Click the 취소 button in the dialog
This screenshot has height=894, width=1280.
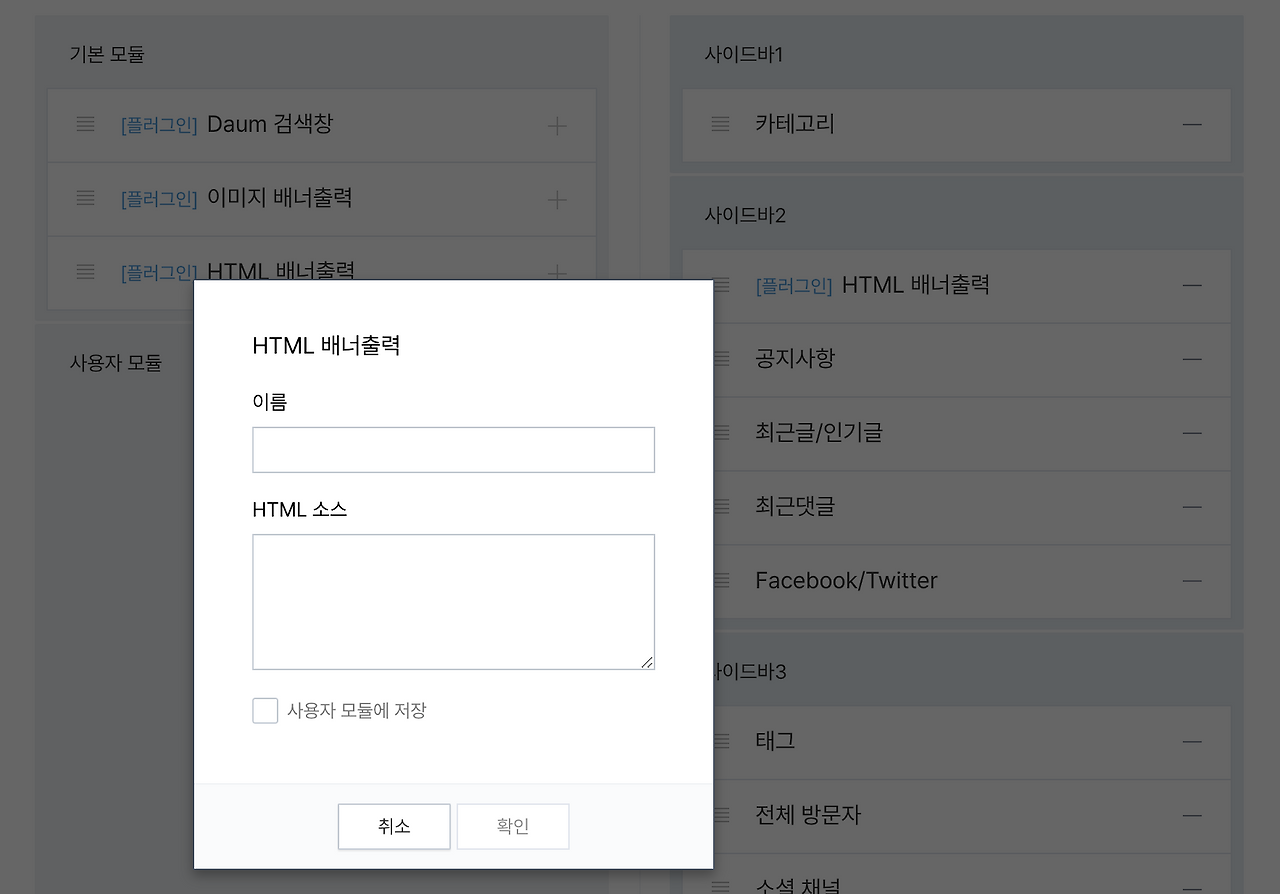(x=393, y=826)
